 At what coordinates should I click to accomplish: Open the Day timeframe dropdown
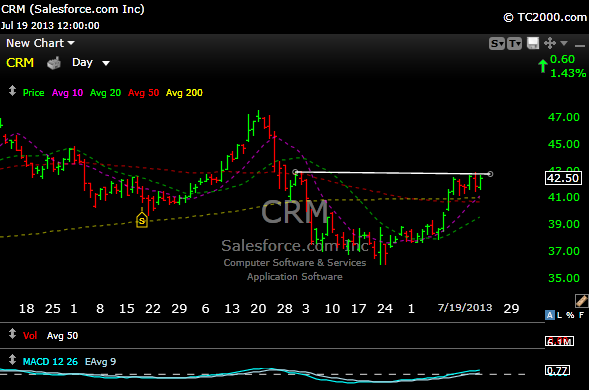(x=91, y=62)
